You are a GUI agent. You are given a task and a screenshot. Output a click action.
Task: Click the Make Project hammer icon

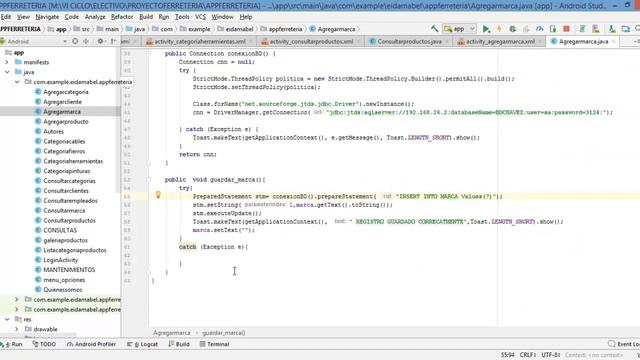[434, 29]
